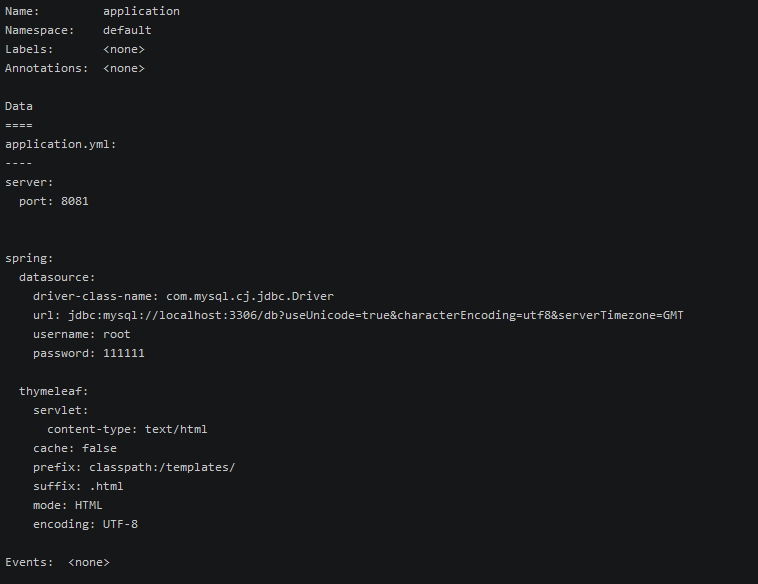Click the "datasource:" line
Screen dimensions: 758x584
(57, 277)
